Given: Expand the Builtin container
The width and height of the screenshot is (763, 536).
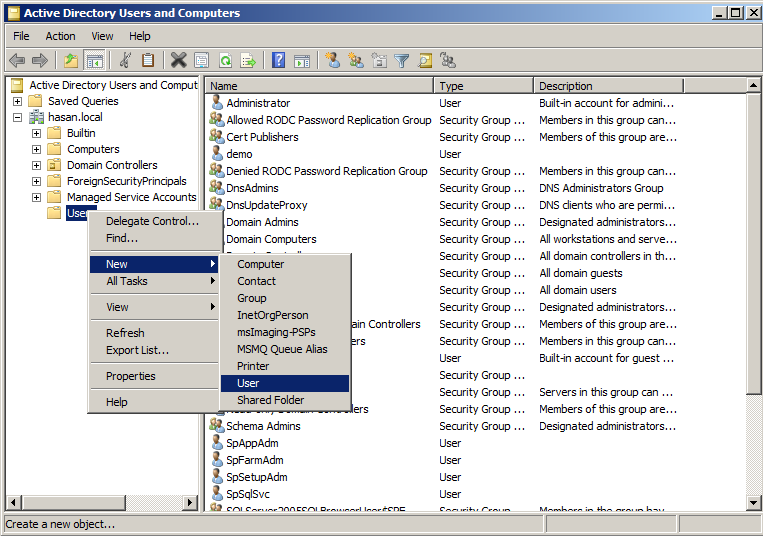Looking at the screenshot, I should coord(36,133).
